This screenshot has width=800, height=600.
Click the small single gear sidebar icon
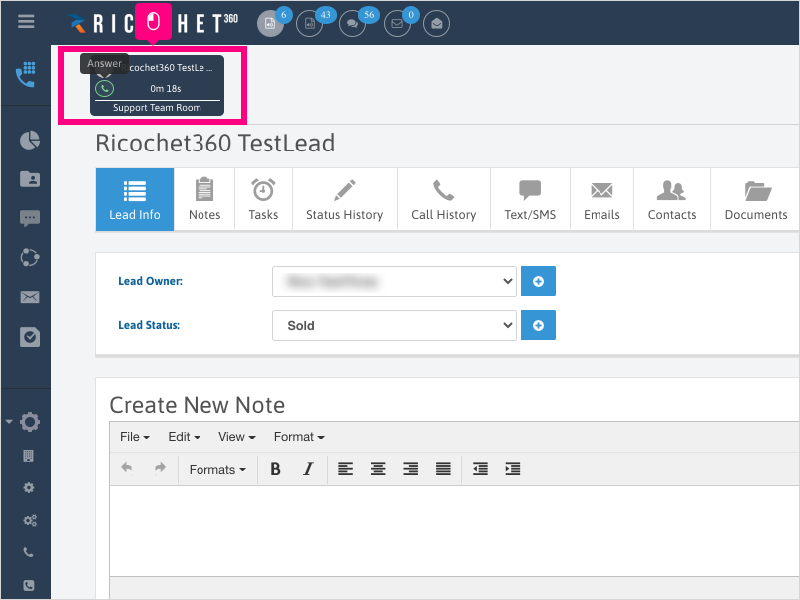29,488
